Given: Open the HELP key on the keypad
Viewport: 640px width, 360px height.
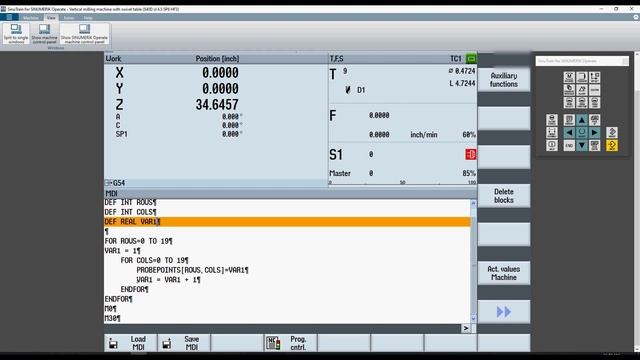Looking at the screenshot, I should pos(552,145).
